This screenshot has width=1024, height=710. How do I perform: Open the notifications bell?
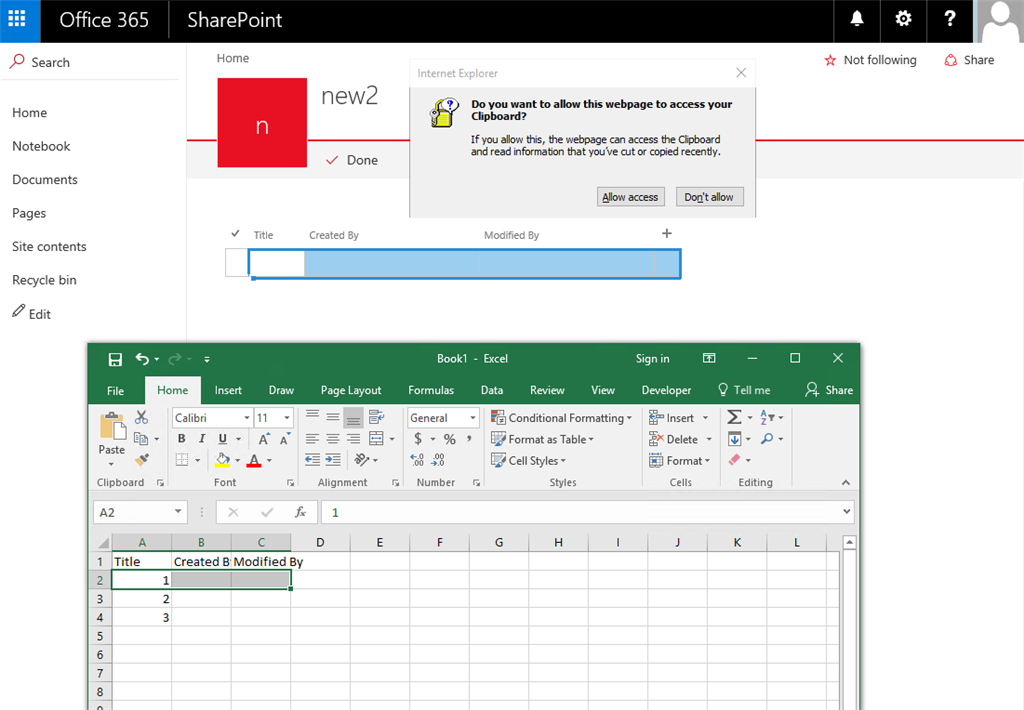pos(857,20)
